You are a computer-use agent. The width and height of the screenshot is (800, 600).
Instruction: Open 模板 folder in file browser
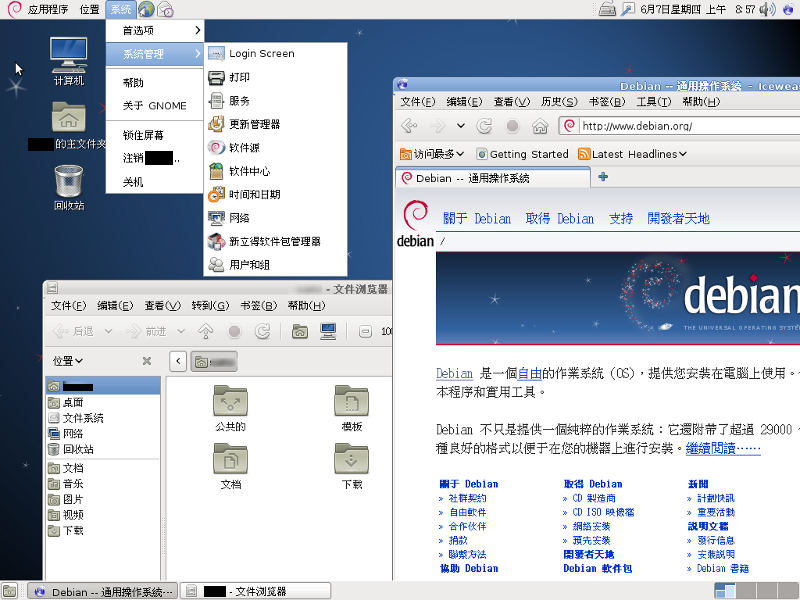pos(352,408)
